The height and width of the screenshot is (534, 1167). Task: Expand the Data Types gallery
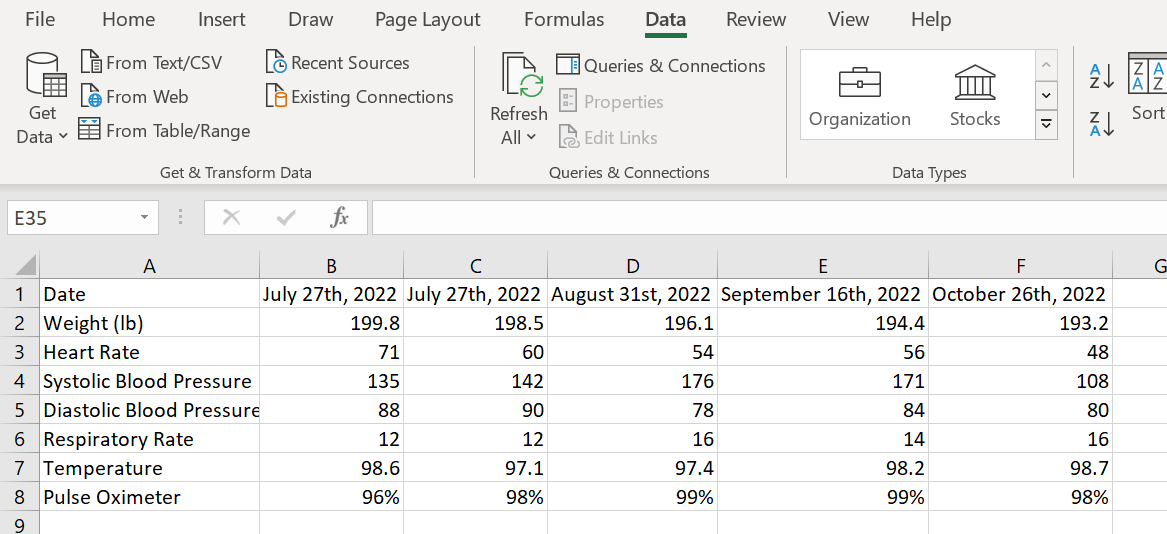click(x=1047, y=125)
